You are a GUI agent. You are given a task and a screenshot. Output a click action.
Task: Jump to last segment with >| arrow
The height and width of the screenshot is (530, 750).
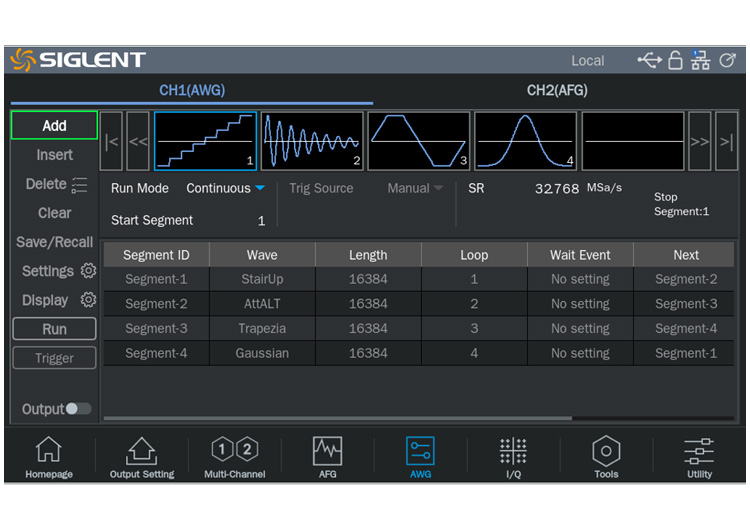point(726,141)
